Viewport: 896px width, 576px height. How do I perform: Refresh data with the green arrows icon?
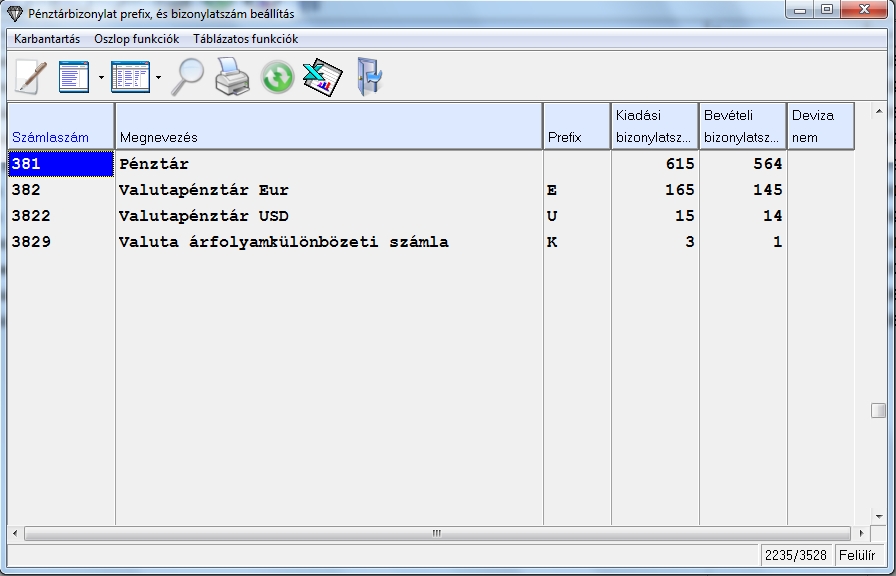point(277,77)
